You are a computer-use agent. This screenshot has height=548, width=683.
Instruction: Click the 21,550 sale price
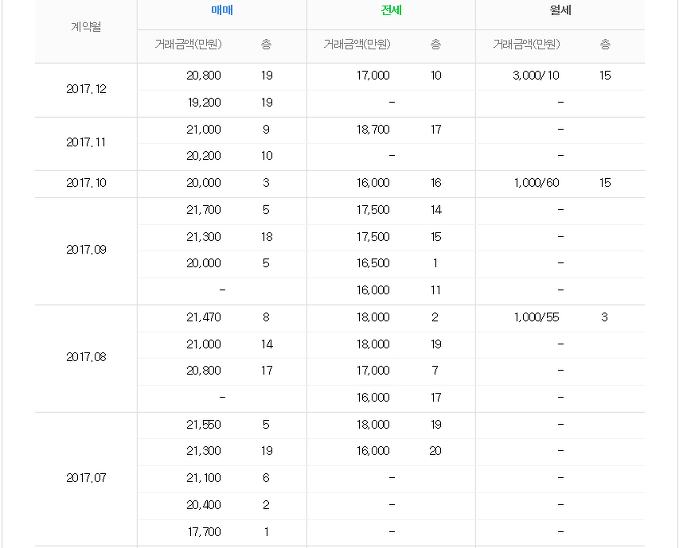click(204, 425)
